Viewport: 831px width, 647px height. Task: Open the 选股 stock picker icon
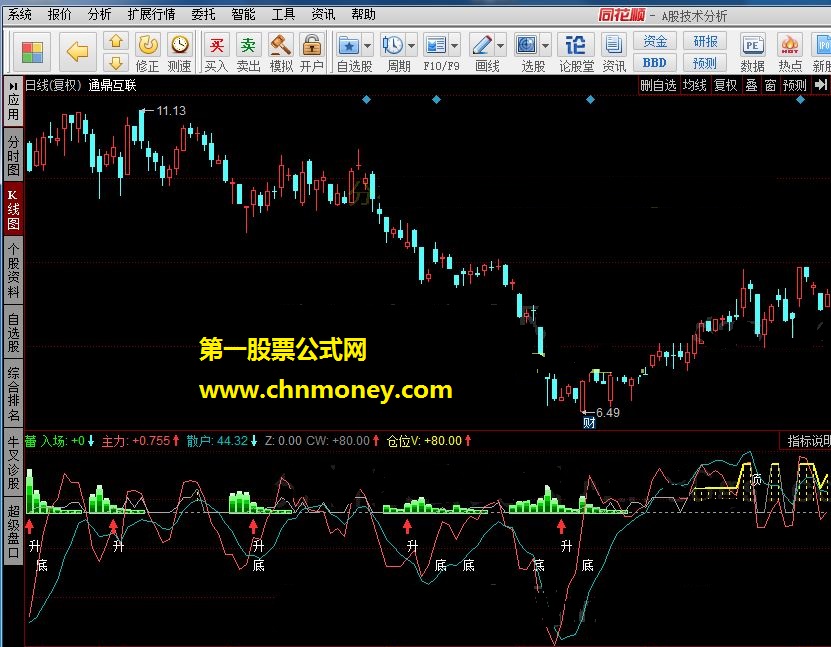pyautogui.click(x=527, y=46)
